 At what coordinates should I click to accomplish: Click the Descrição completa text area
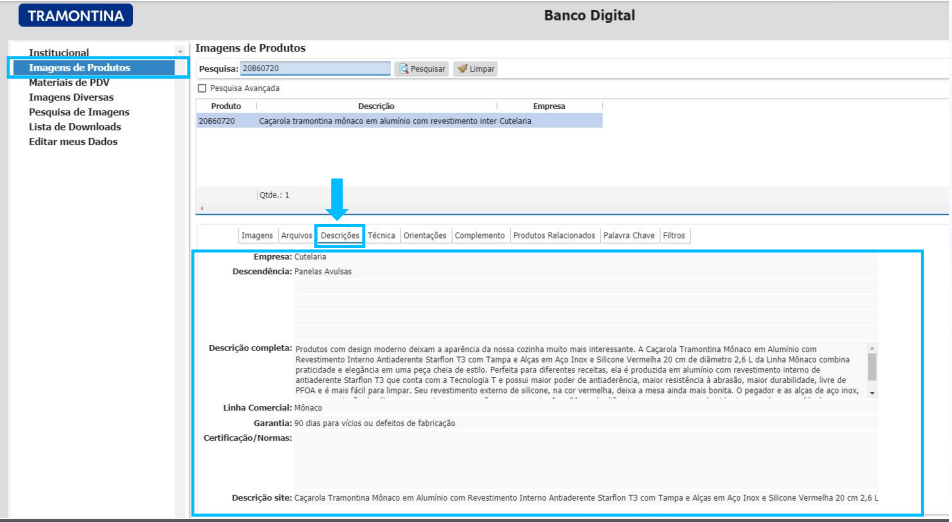point(581,370)
